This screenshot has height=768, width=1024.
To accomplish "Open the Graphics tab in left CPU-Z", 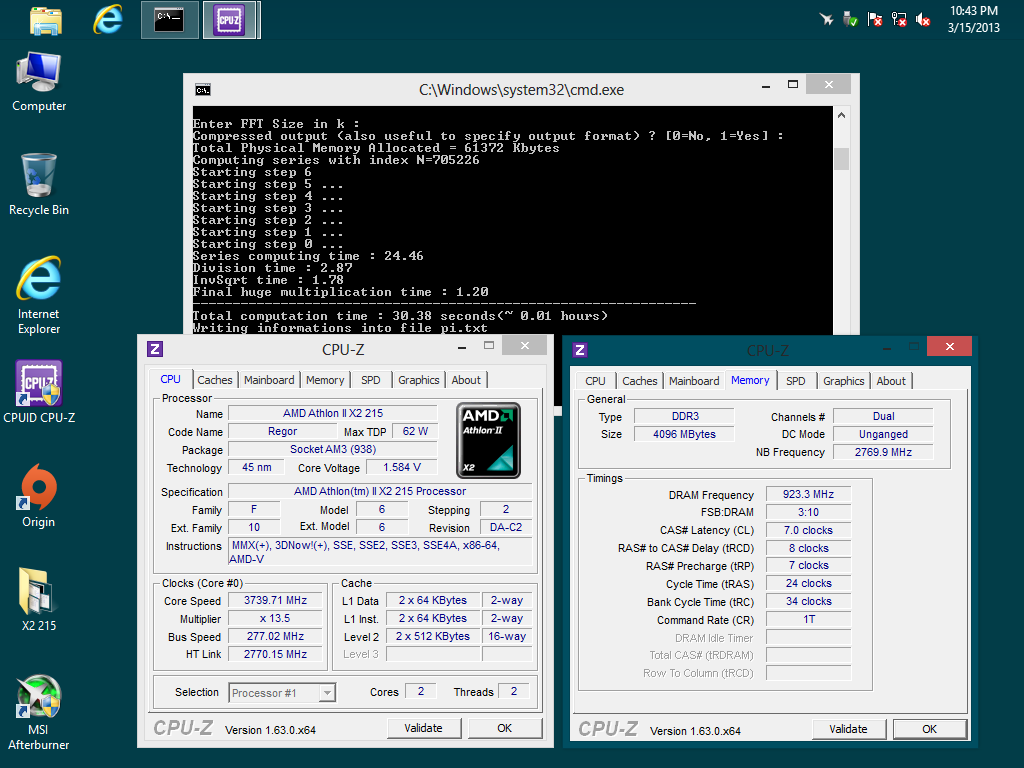I will click(419, 380).
